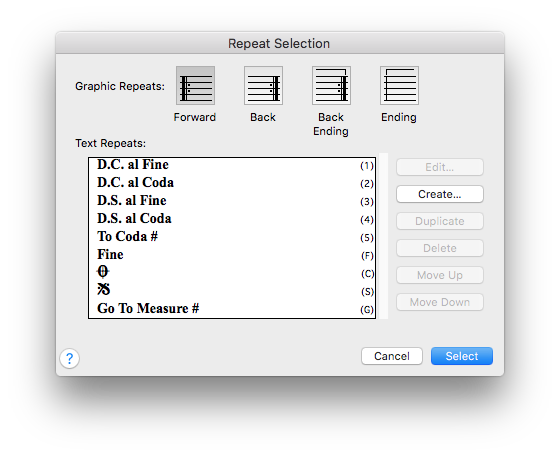Select the Ending bracket graphic icon
This screenshot has height=456, width=560.
(399, 85)
